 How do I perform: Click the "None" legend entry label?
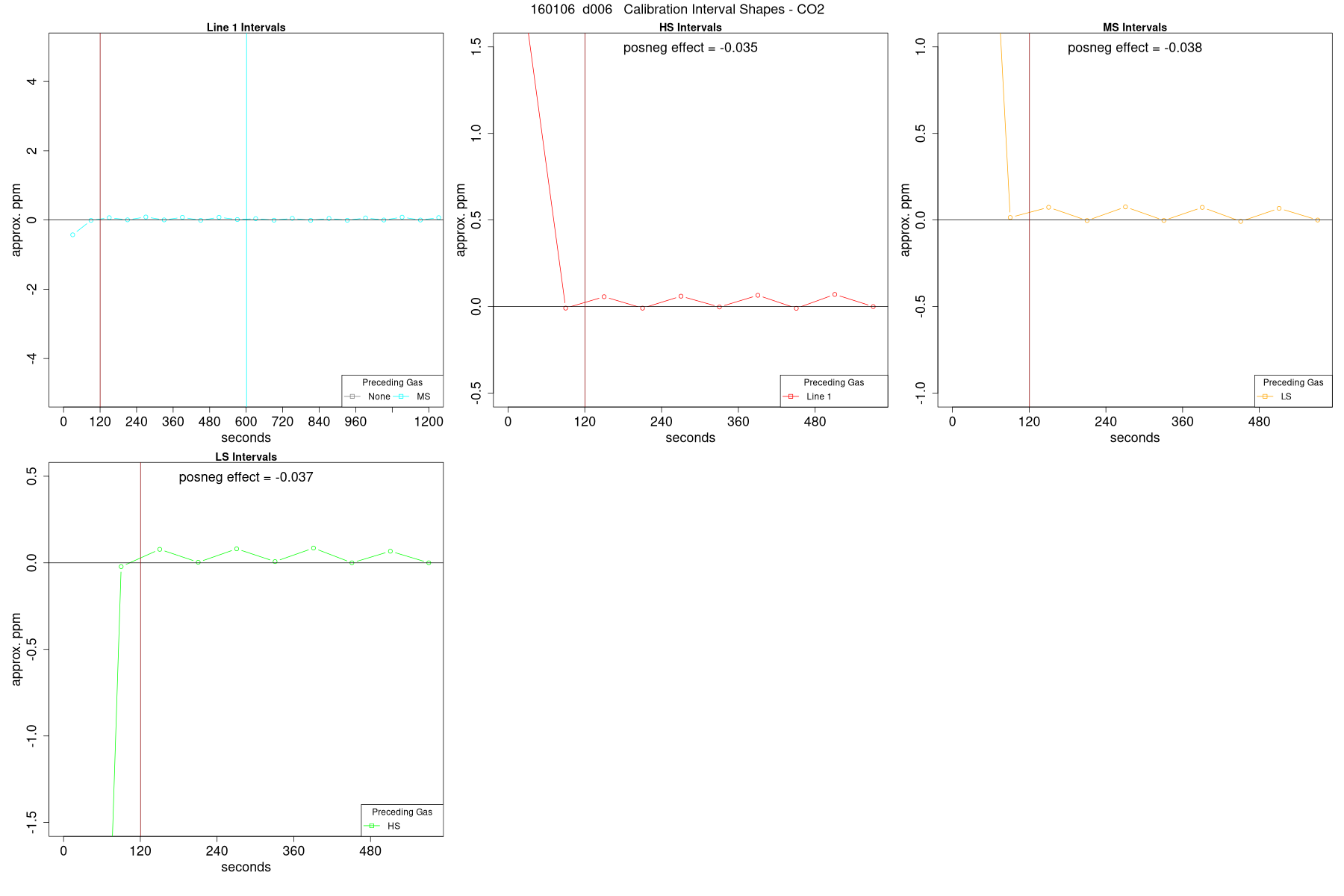(379, 396)
